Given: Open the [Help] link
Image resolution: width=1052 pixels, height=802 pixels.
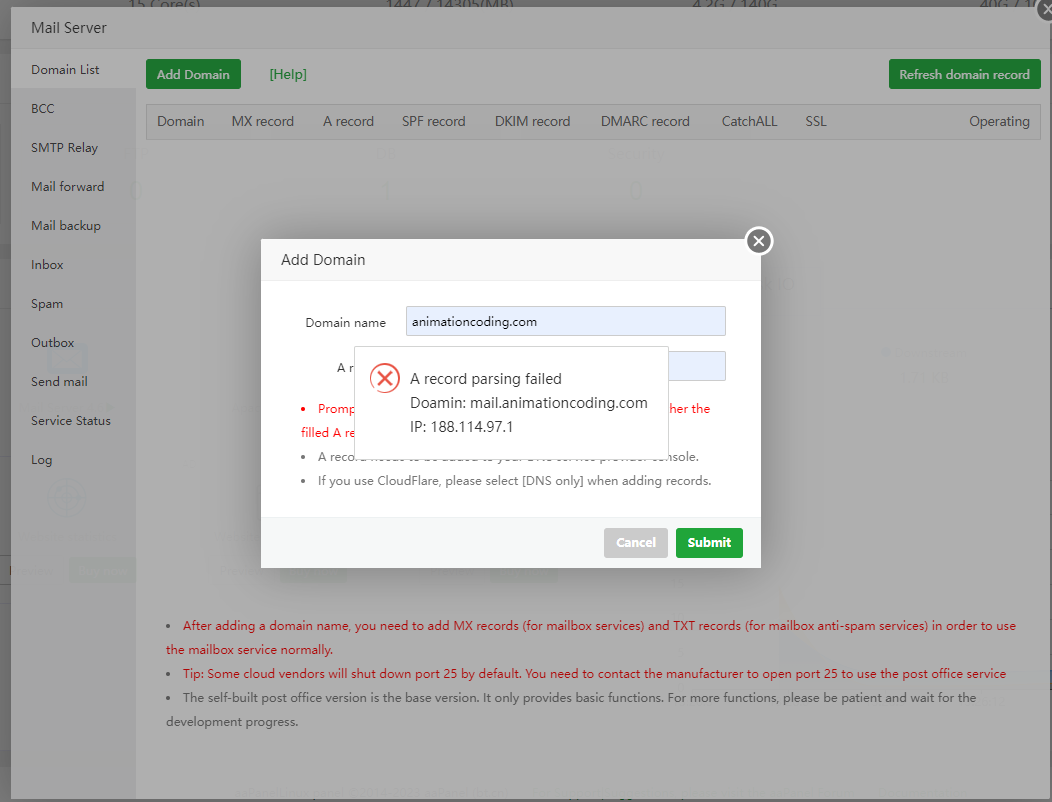Looking at the screenshot, I should (288, 74).
